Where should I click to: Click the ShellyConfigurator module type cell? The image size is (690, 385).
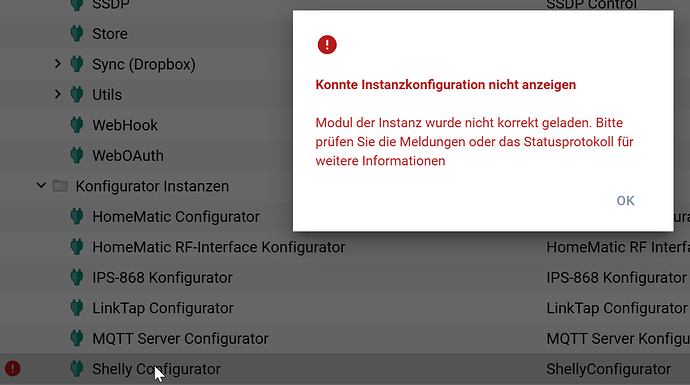tap(609, 369)
